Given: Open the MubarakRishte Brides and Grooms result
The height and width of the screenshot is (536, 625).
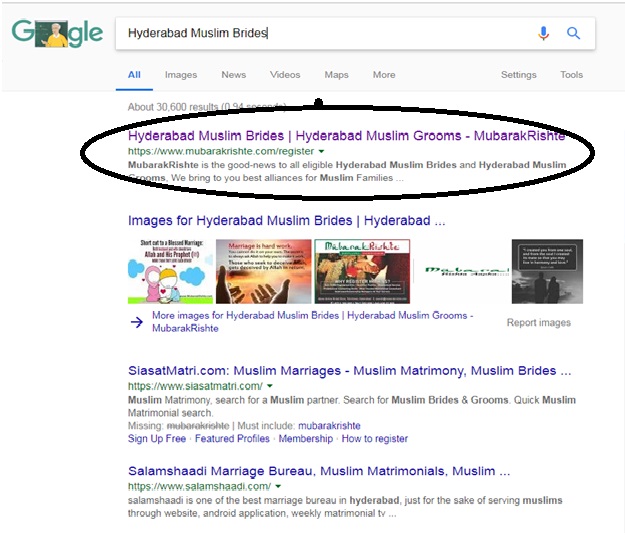Looking at the screenshot, I should click(346, 135).
